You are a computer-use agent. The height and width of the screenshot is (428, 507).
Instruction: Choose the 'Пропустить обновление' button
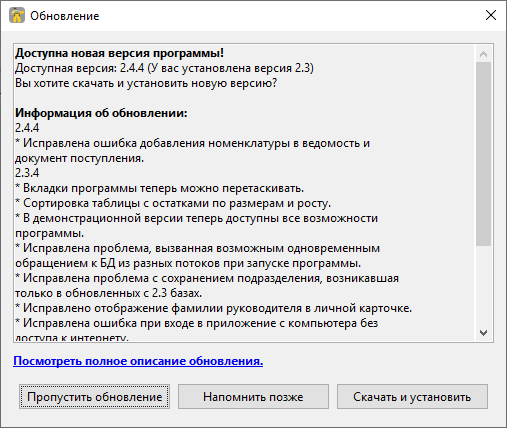94,397
